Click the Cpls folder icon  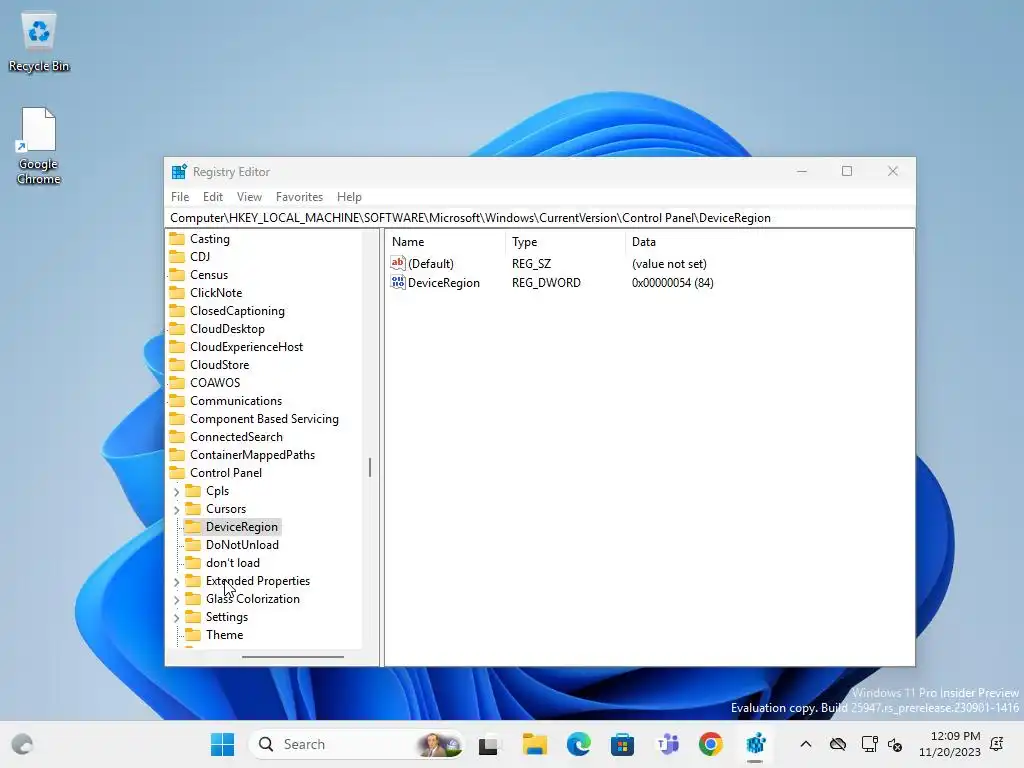pos(193,490)
